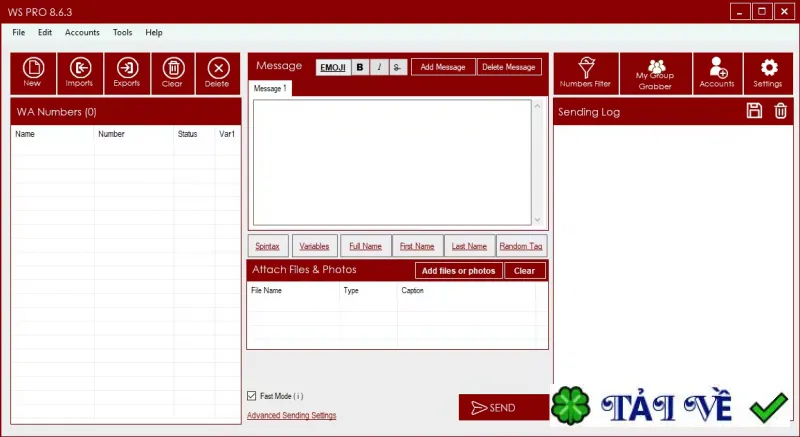The height and width of the screenshot is (437, 800).
Task: Open Advanced Sending Settings link
Action: click(292, 415)
